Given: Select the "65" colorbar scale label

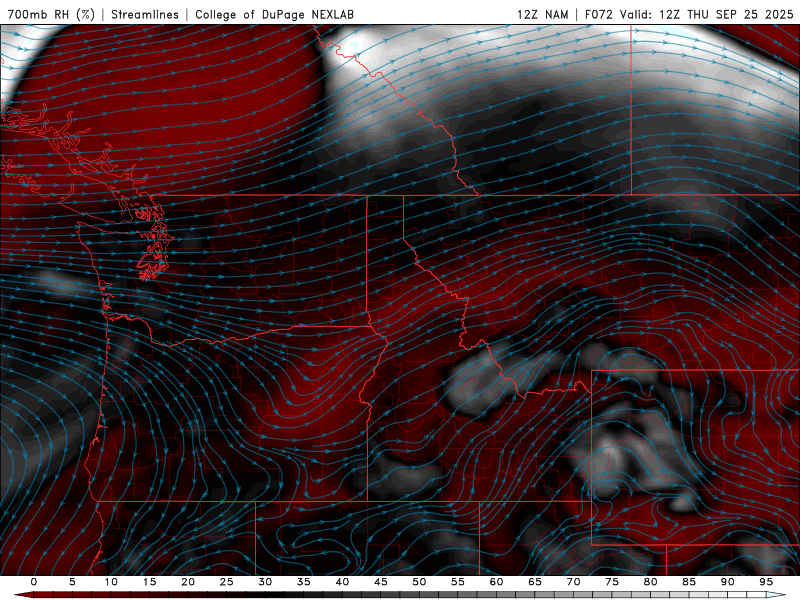Looking at the screenshot, I should pos(535,582).
